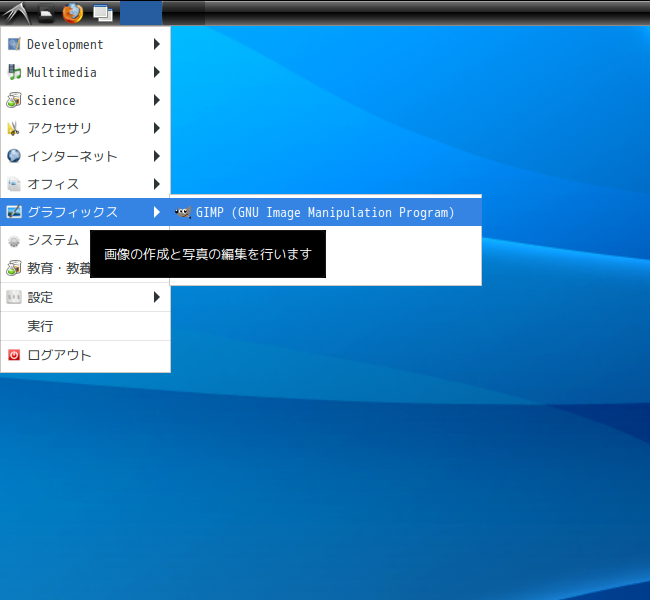
Task: Expand the 設定 submenu arrow
Action: [x=157, y=297]
